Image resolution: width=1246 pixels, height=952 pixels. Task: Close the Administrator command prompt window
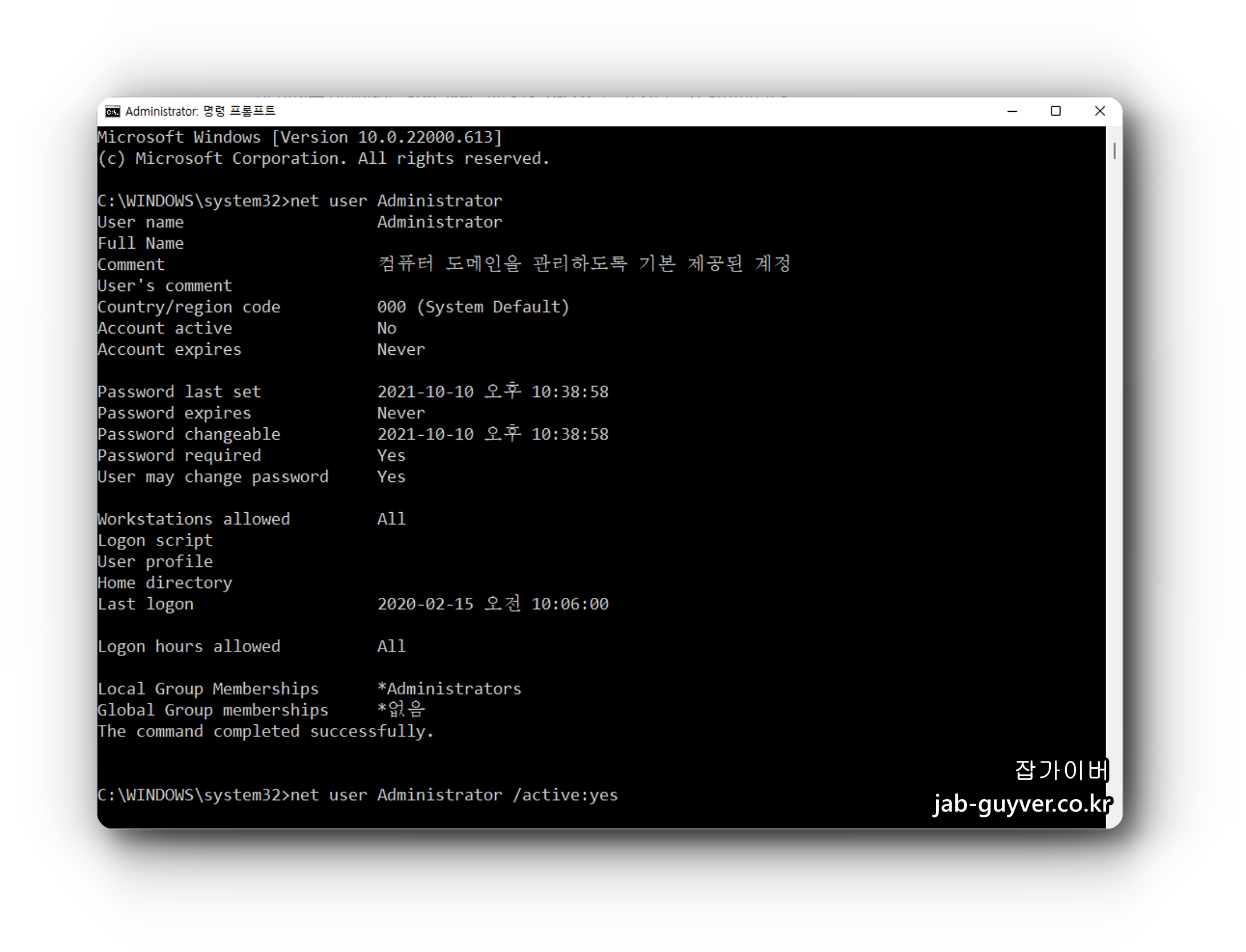click(x=1100, y=111)
